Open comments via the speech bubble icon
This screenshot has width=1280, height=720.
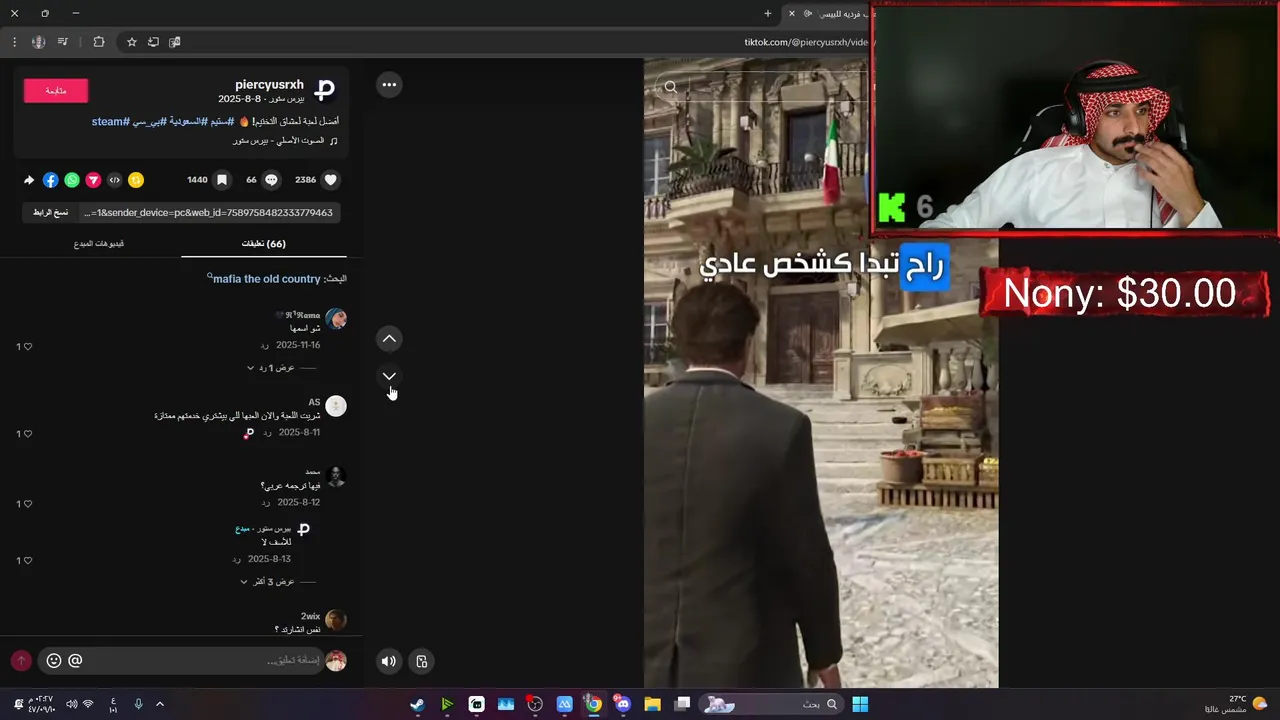pyautogui.click(x=271, y=180)
